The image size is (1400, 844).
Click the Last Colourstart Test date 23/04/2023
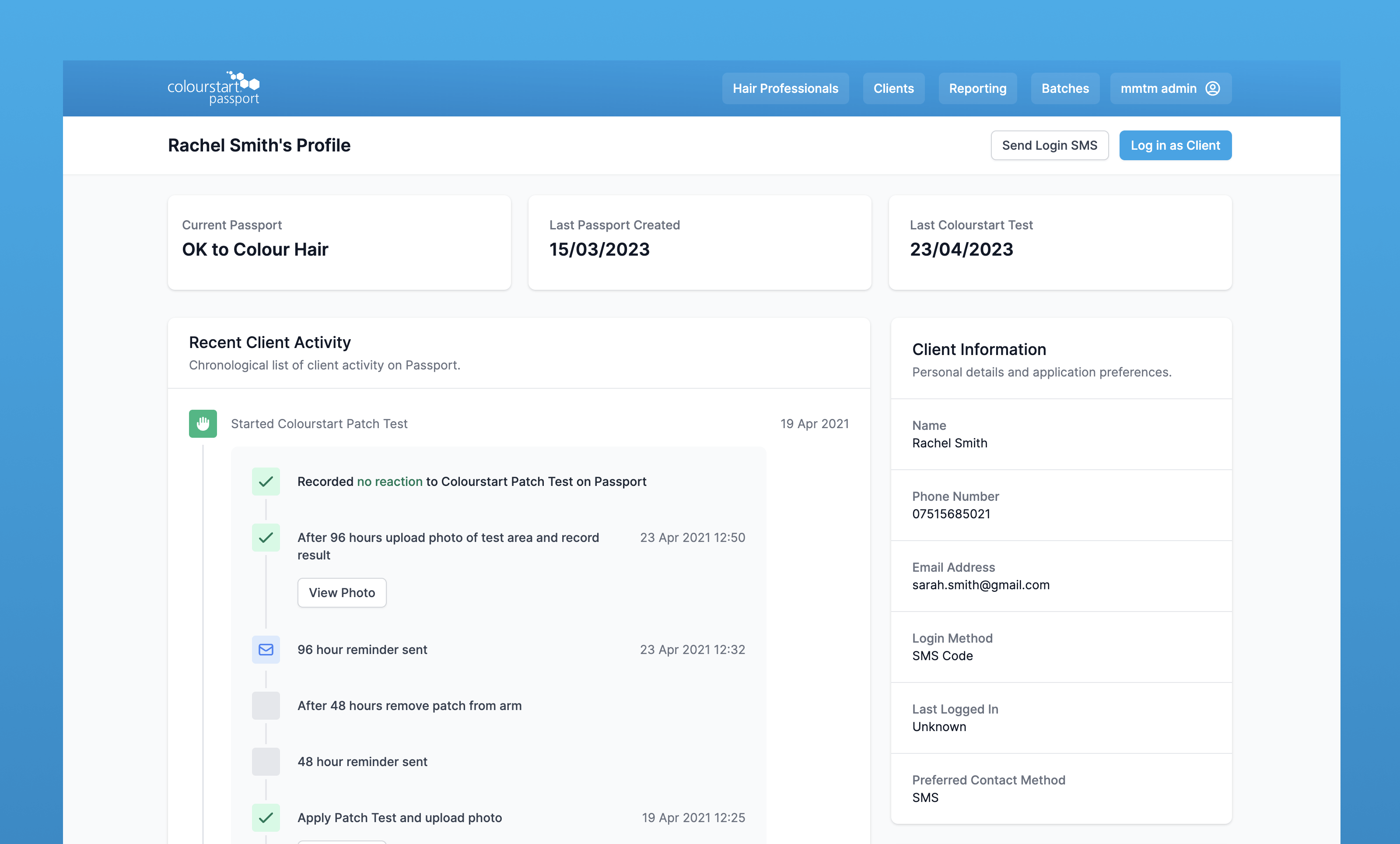tap(962, 249)
